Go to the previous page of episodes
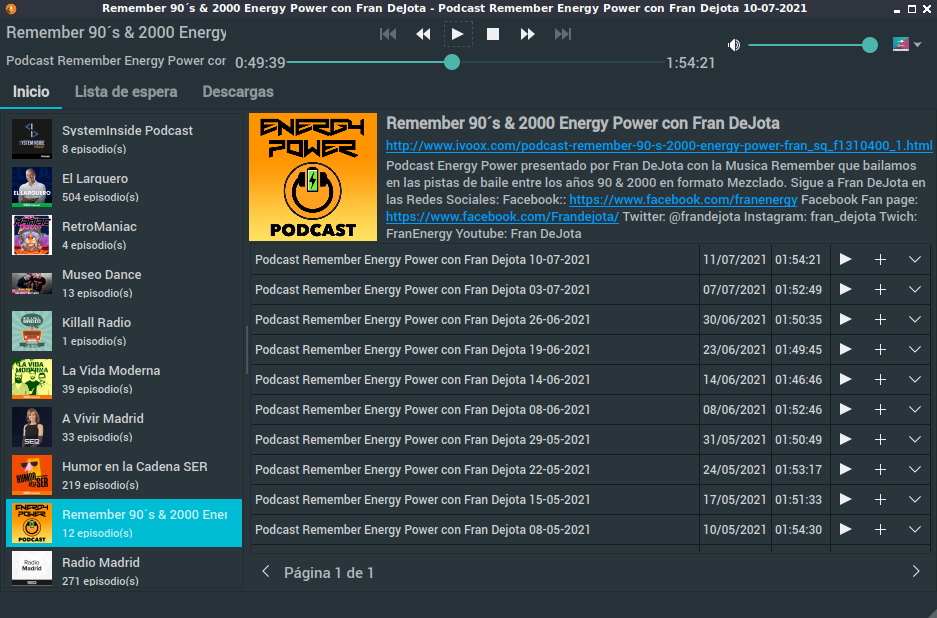937x618 pixels. pos(266,571)
